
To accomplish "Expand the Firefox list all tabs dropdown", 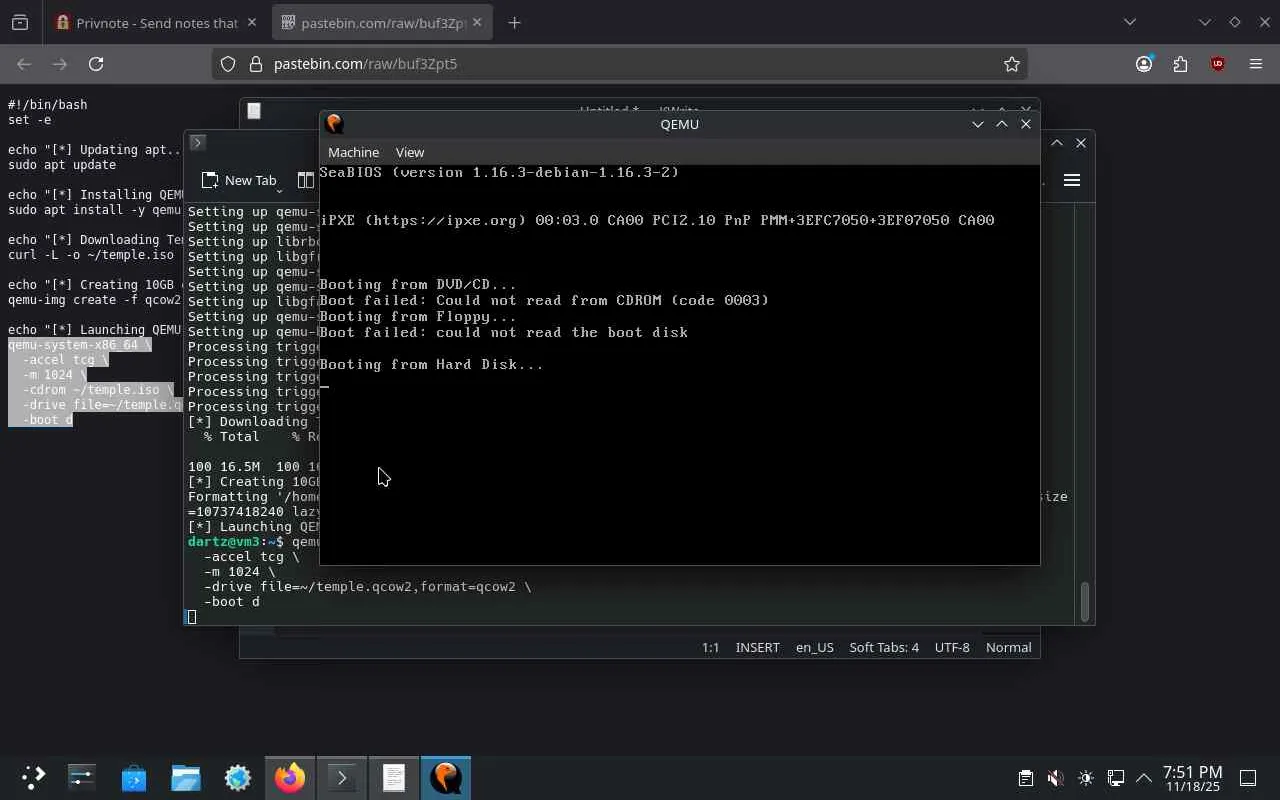I will coord(1130,22).
